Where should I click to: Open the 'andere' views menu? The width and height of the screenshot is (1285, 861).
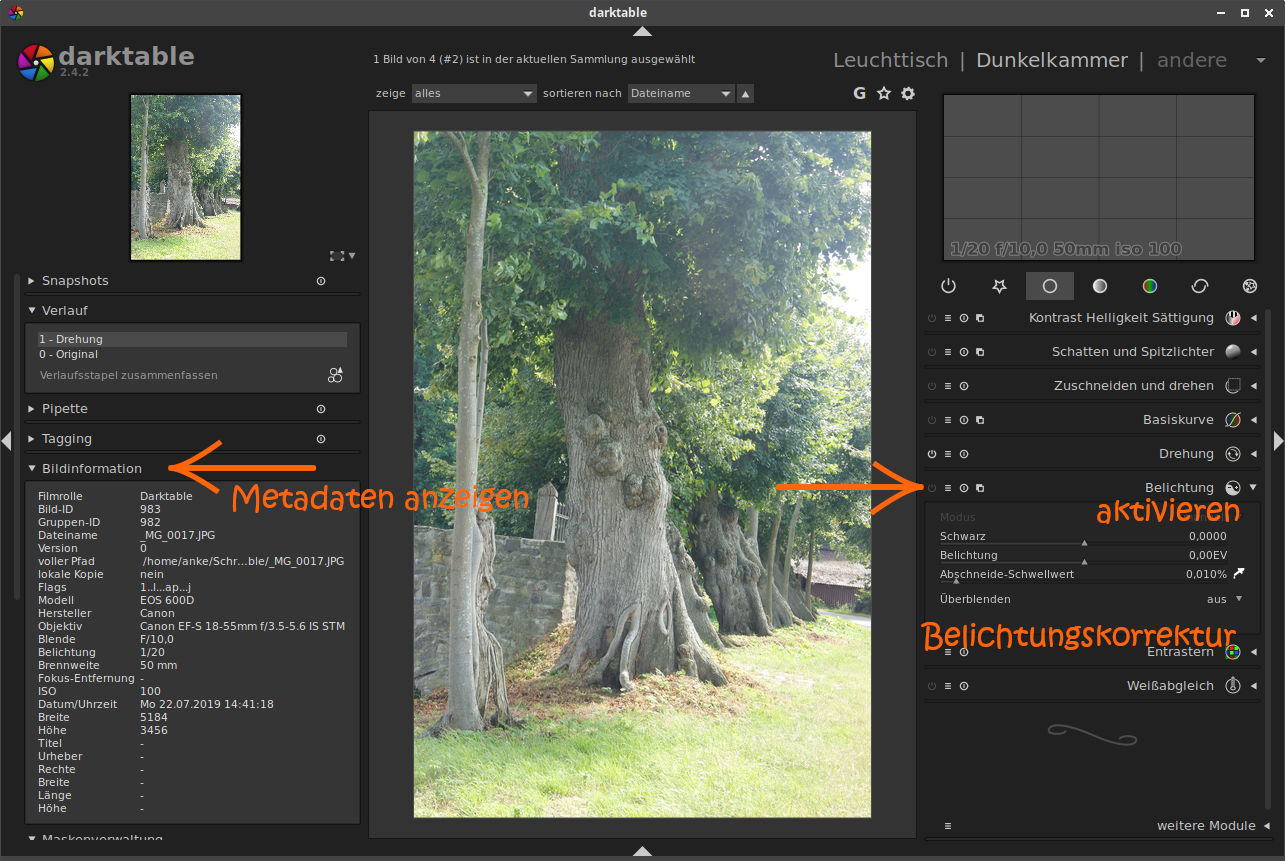point(1192,60)
